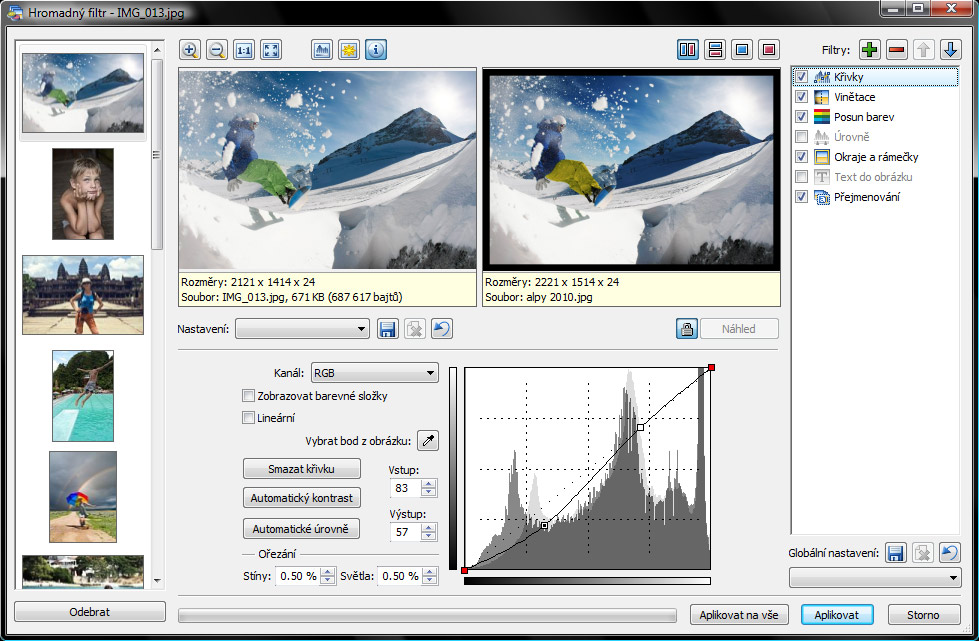
Task: Enable the Text do obrázku checkbox
Action: click(802, 177)
